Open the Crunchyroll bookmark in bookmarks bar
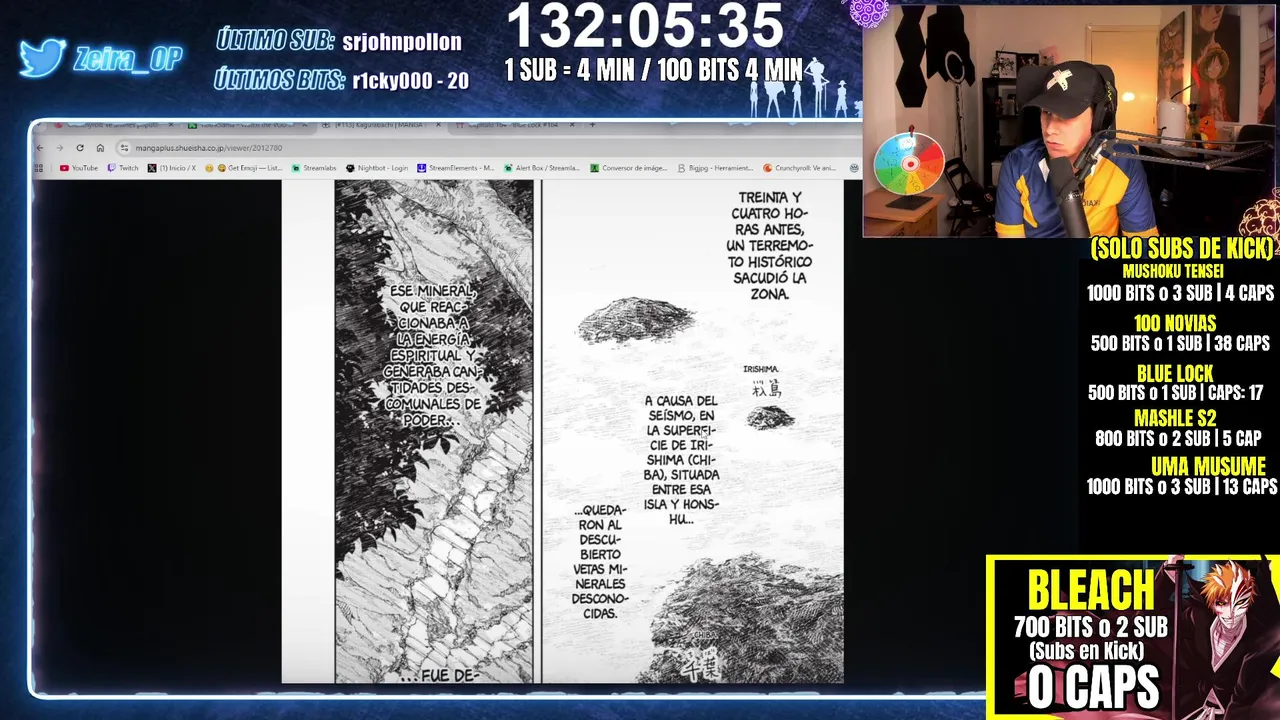 click(x=799, y=168)
